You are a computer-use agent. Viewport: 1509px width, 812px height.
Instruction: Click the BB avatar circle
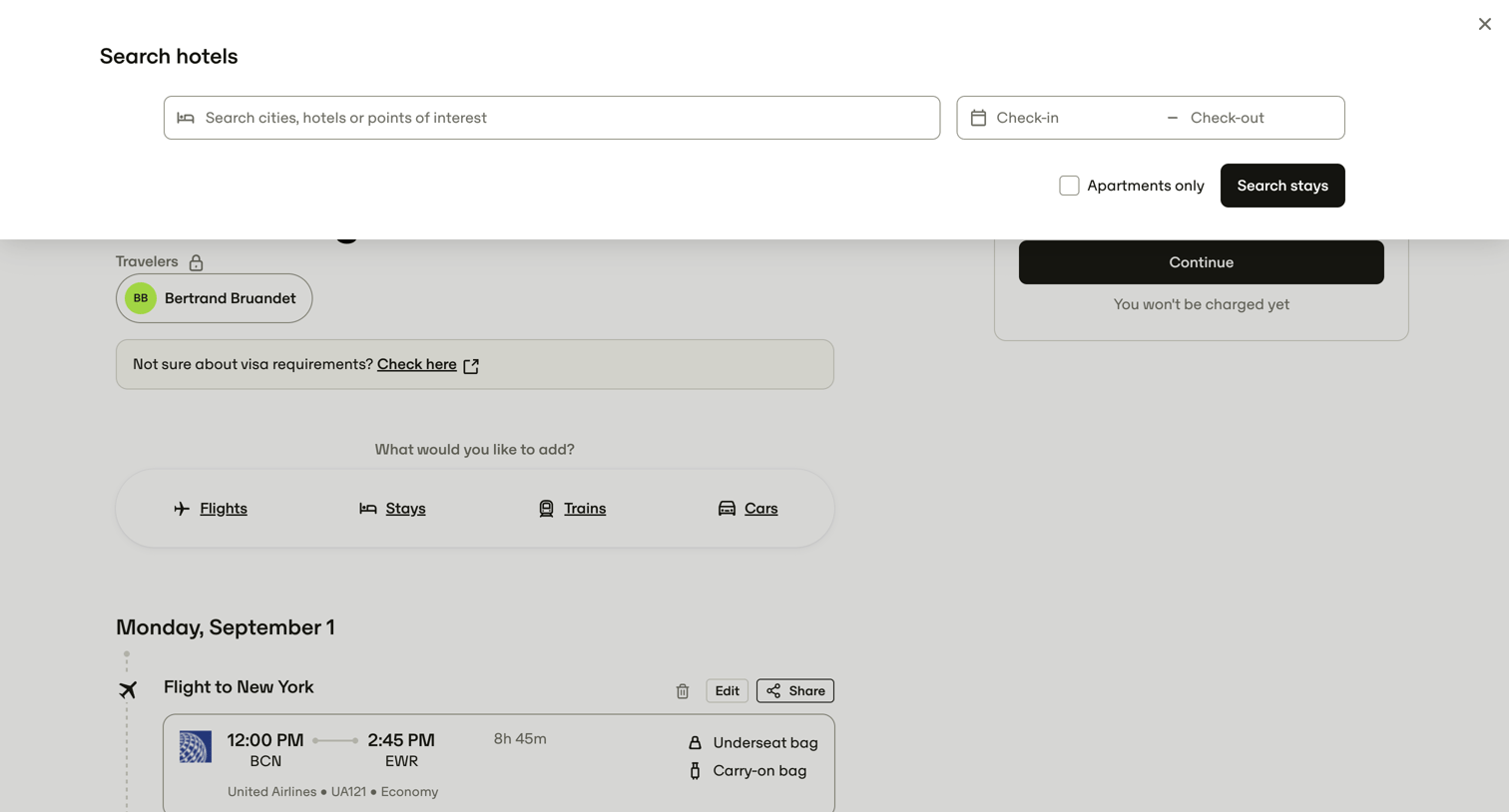pos(141,298)
